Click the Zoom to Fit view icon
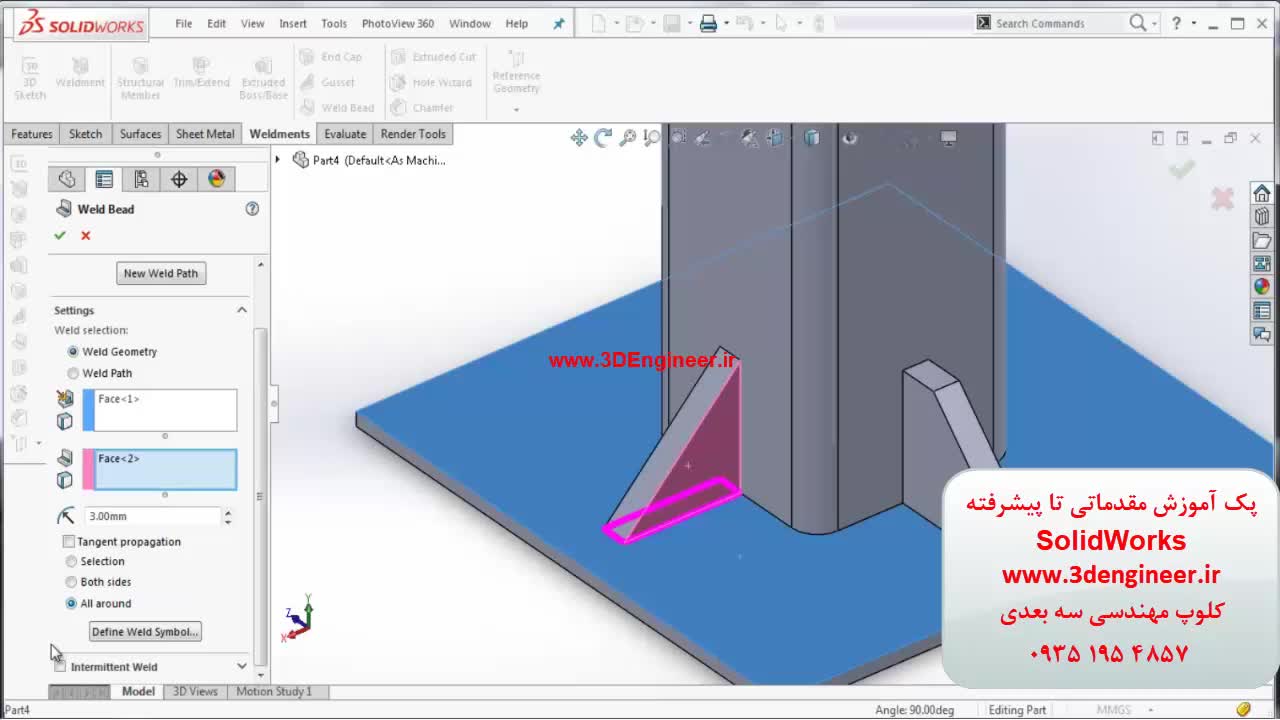The height and width of the screenshot is (720, 1280). coord(579,139)
